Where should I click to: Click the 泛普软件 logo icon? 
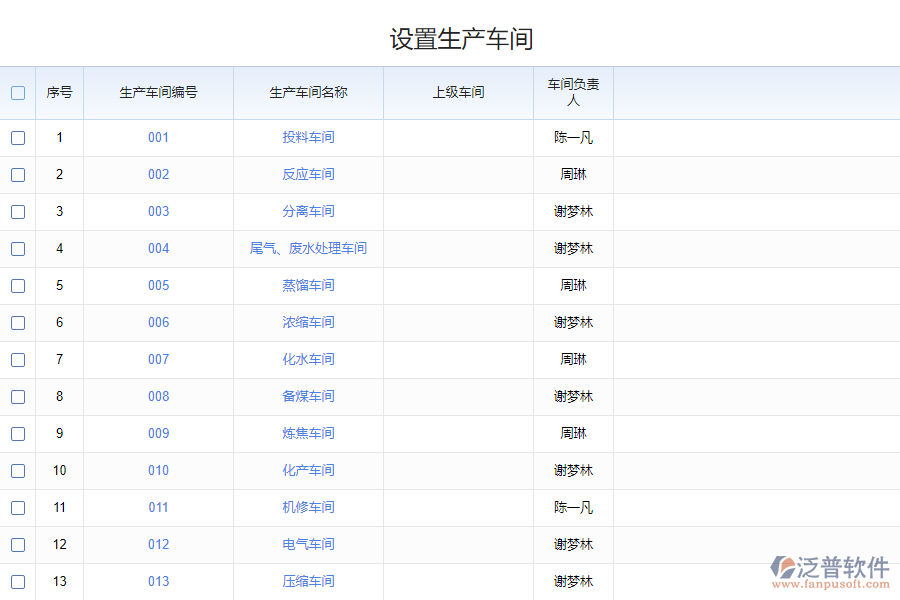click(783, 568)
